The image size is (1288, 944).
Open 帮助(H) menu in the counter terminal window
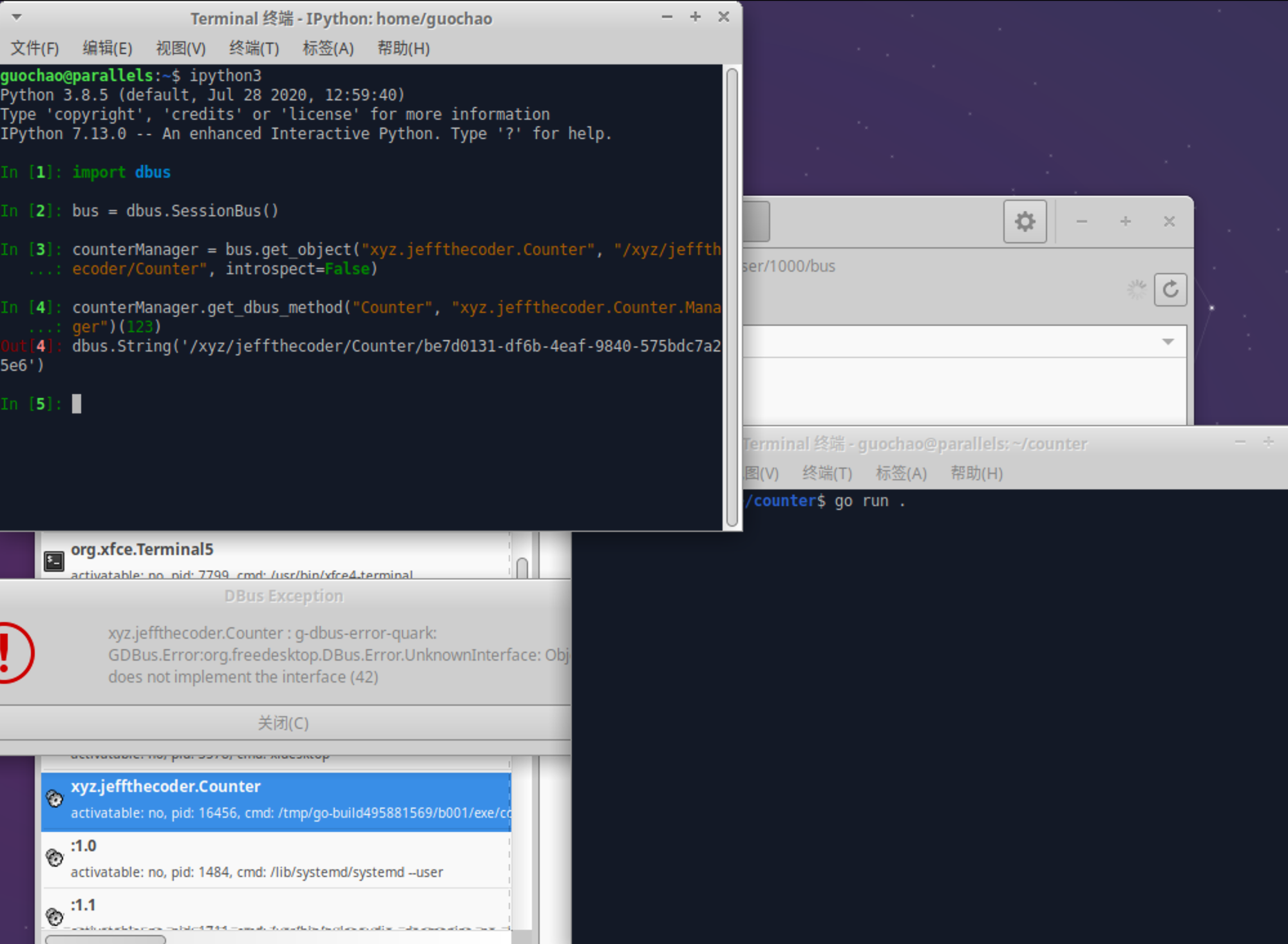tap(976, 473)
